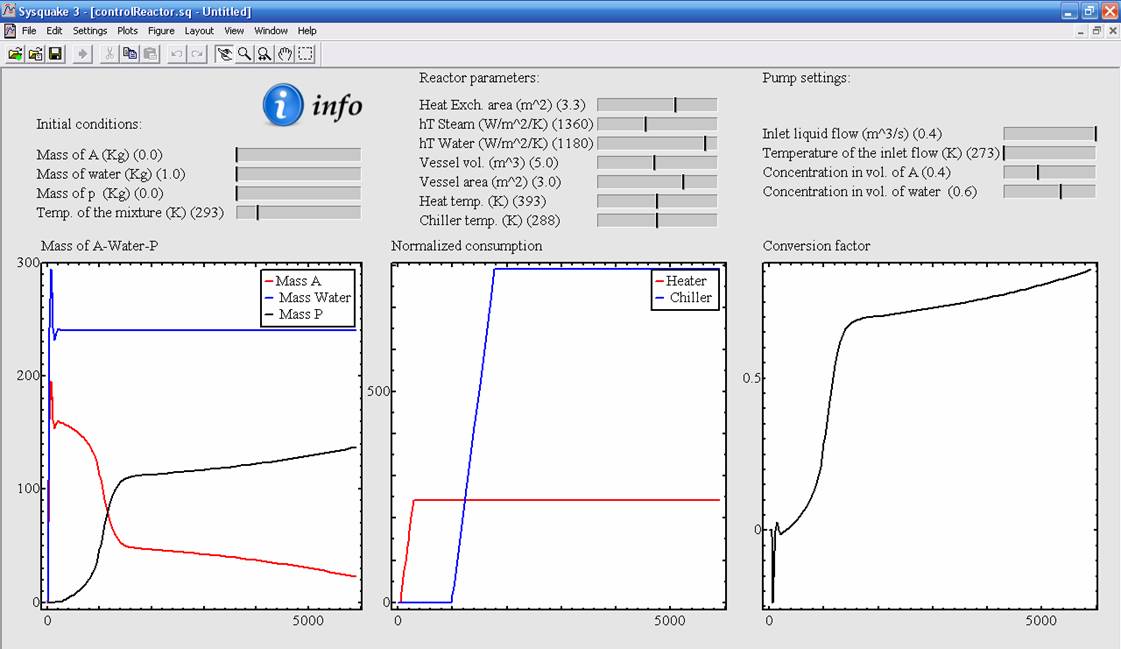Viewport: 1121px width, 649px height.
Task: Select the manipulate pointer hand tool
Action: tap(224, 54)
